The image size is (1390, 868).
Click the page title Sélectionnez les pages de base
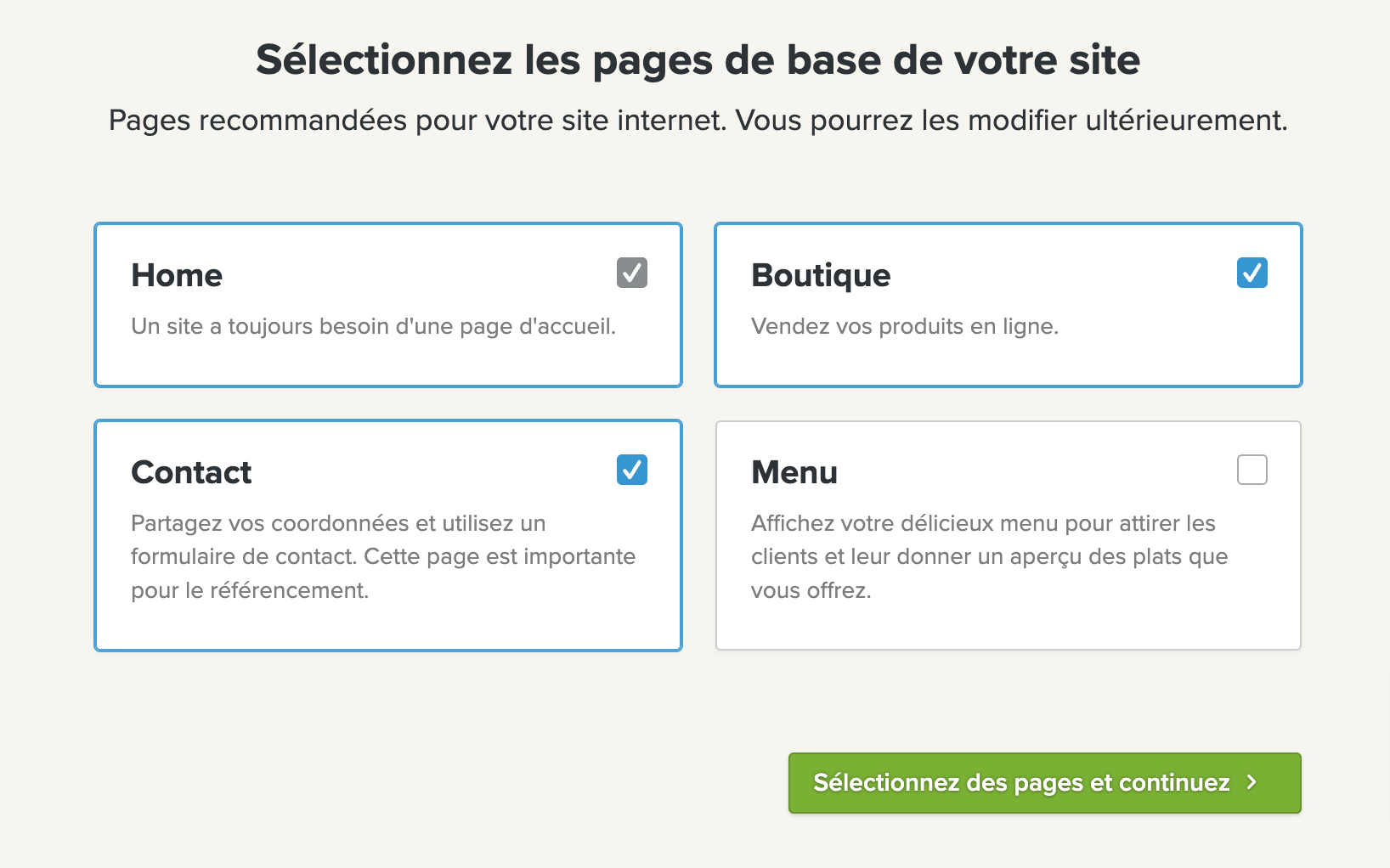[x=695, y=59]
